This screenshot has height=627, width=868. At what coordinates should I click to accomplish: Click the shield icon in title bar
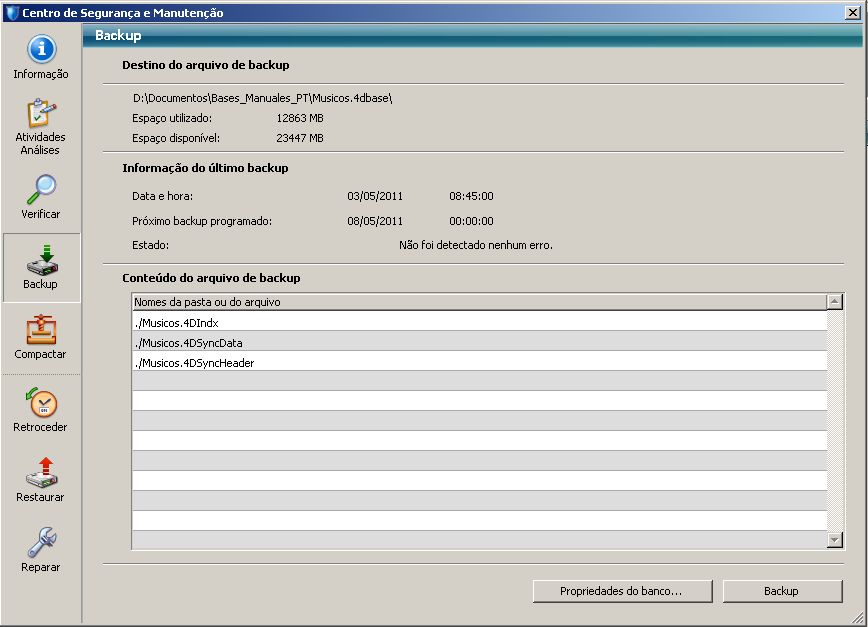click(x=11, y=13)
